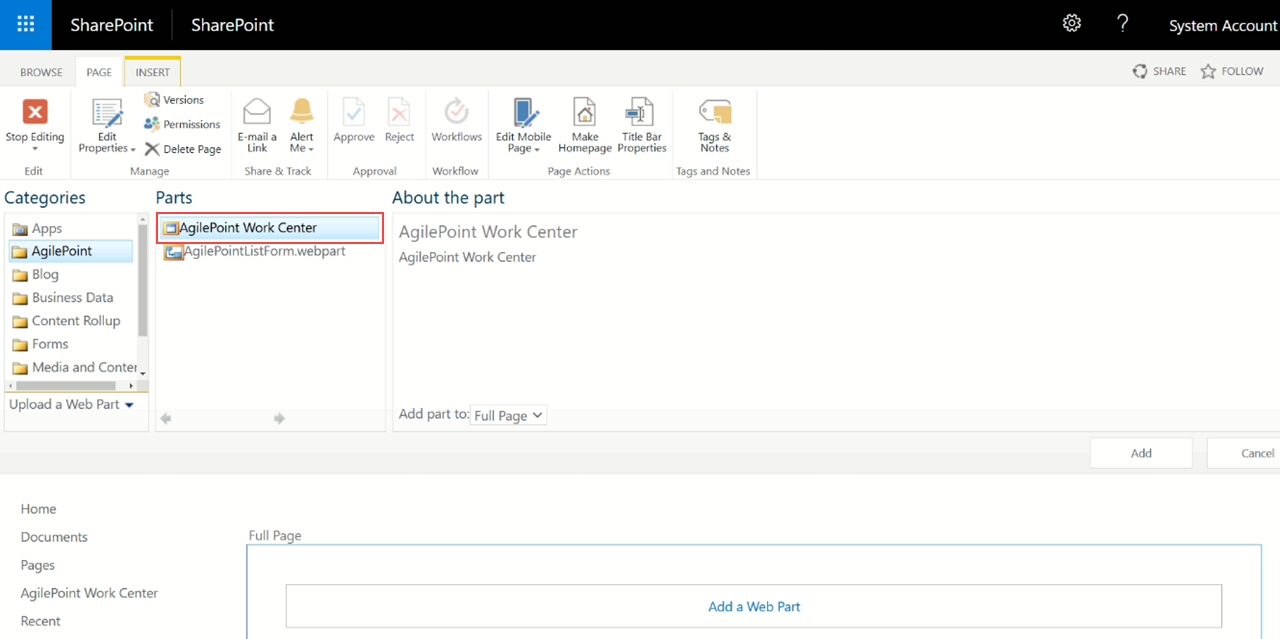
Task: Click the Tags & Notes icon
Action: coord(714,112)
